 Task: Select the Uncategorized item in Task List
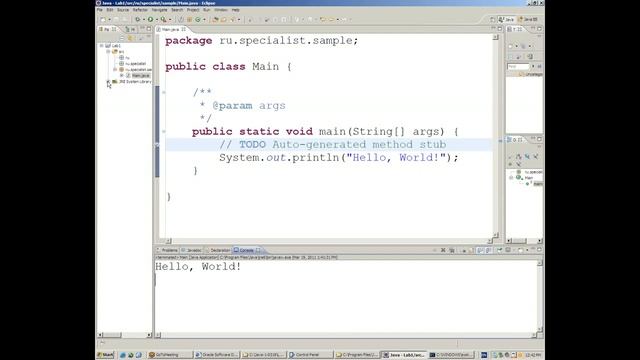coord(531,74)
